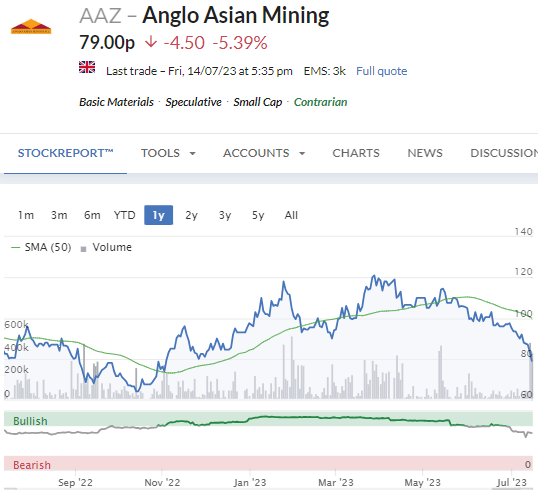Click the Small Cap size label
The image size is (538, 490).
258,102
